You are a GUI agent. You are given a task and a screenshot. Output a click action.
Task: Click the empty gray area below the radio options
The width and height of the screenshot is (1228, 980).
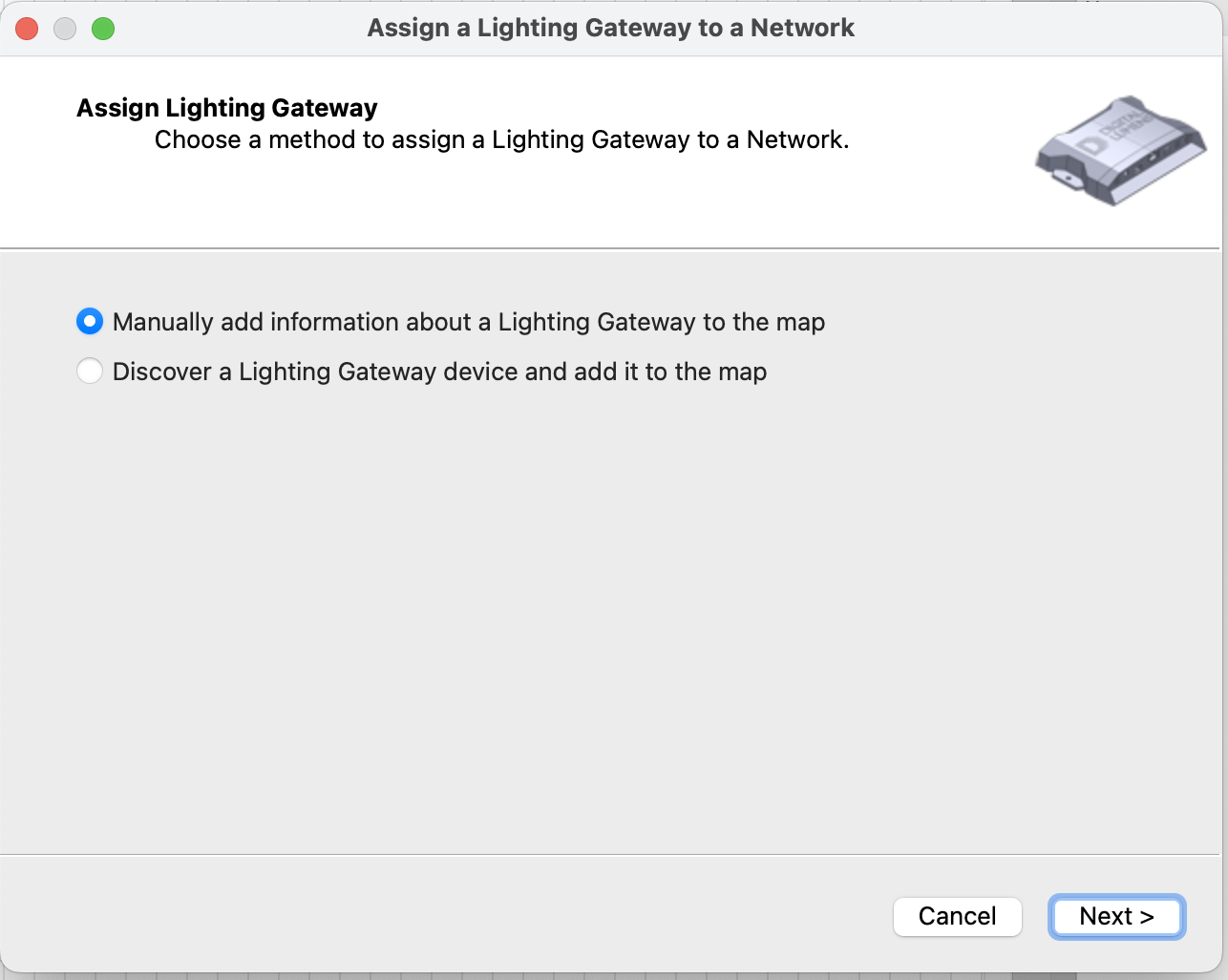coord(611,621)
